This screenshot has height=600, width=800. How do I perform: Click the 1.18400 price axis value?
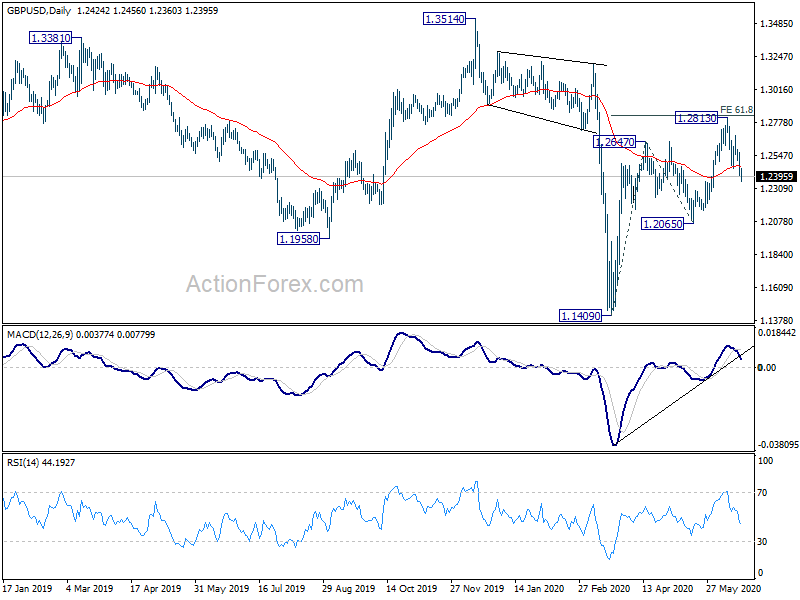pyautogui.click(x=777, y=255)
